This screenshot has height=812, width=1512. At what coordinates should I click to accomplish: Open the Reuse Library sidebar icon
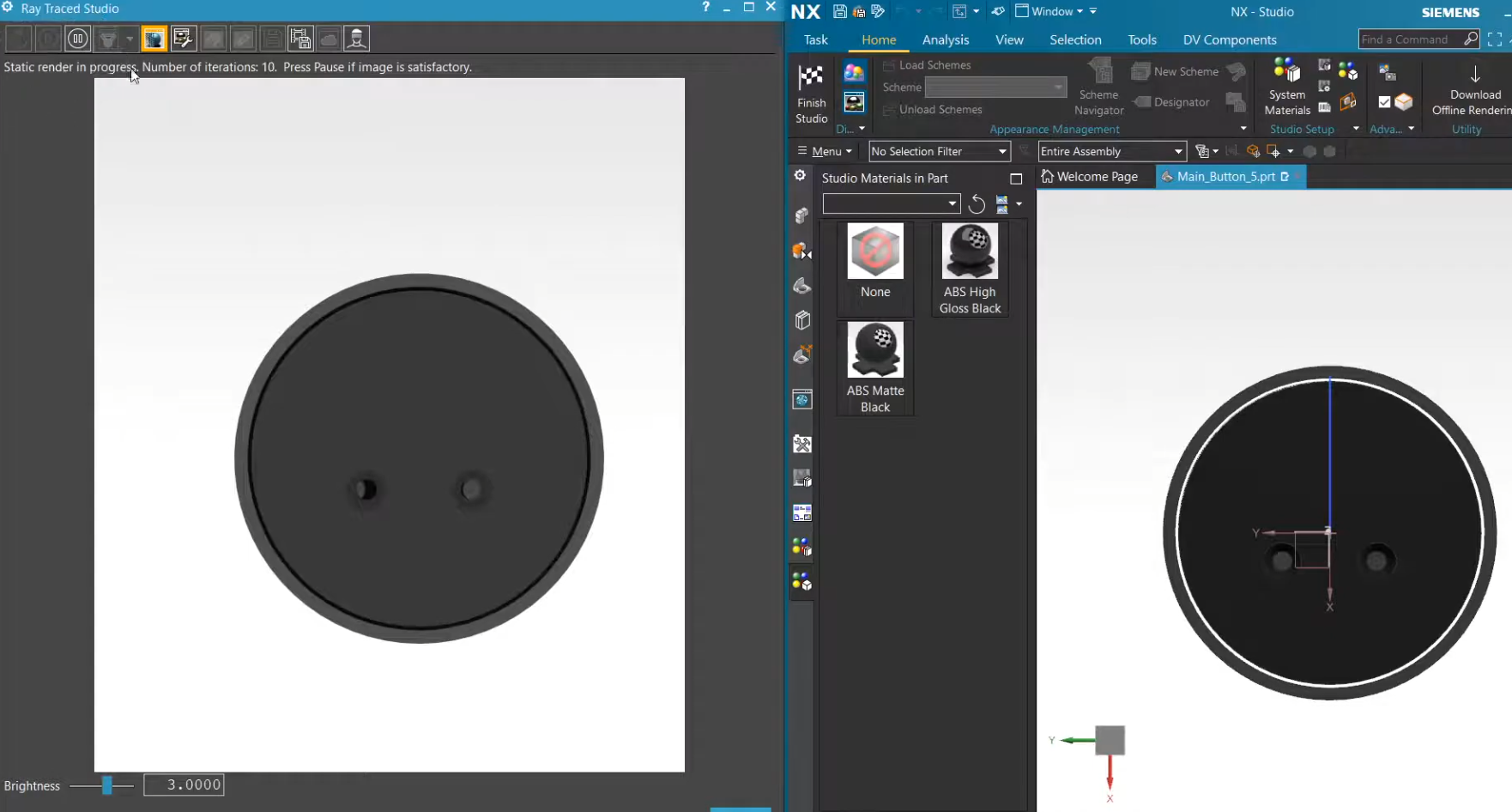pos(802,320)
